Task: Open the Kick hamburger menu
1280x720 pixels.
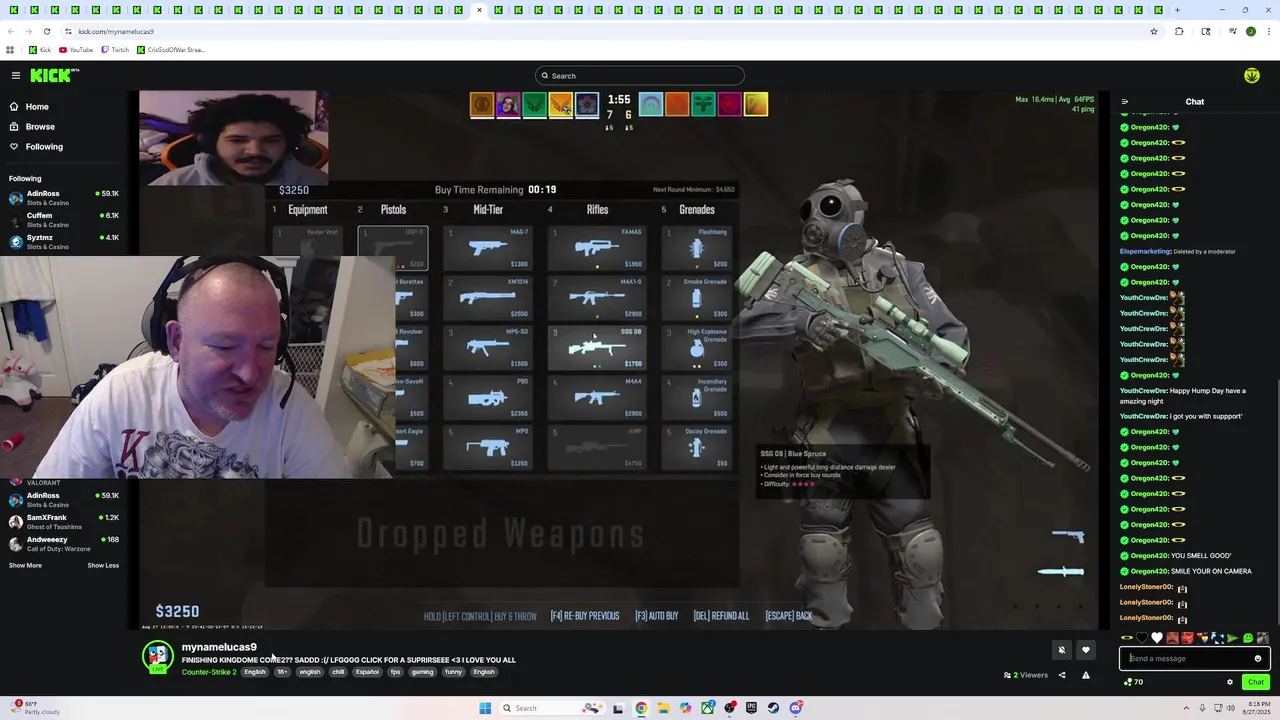Action: coord(16,76)
